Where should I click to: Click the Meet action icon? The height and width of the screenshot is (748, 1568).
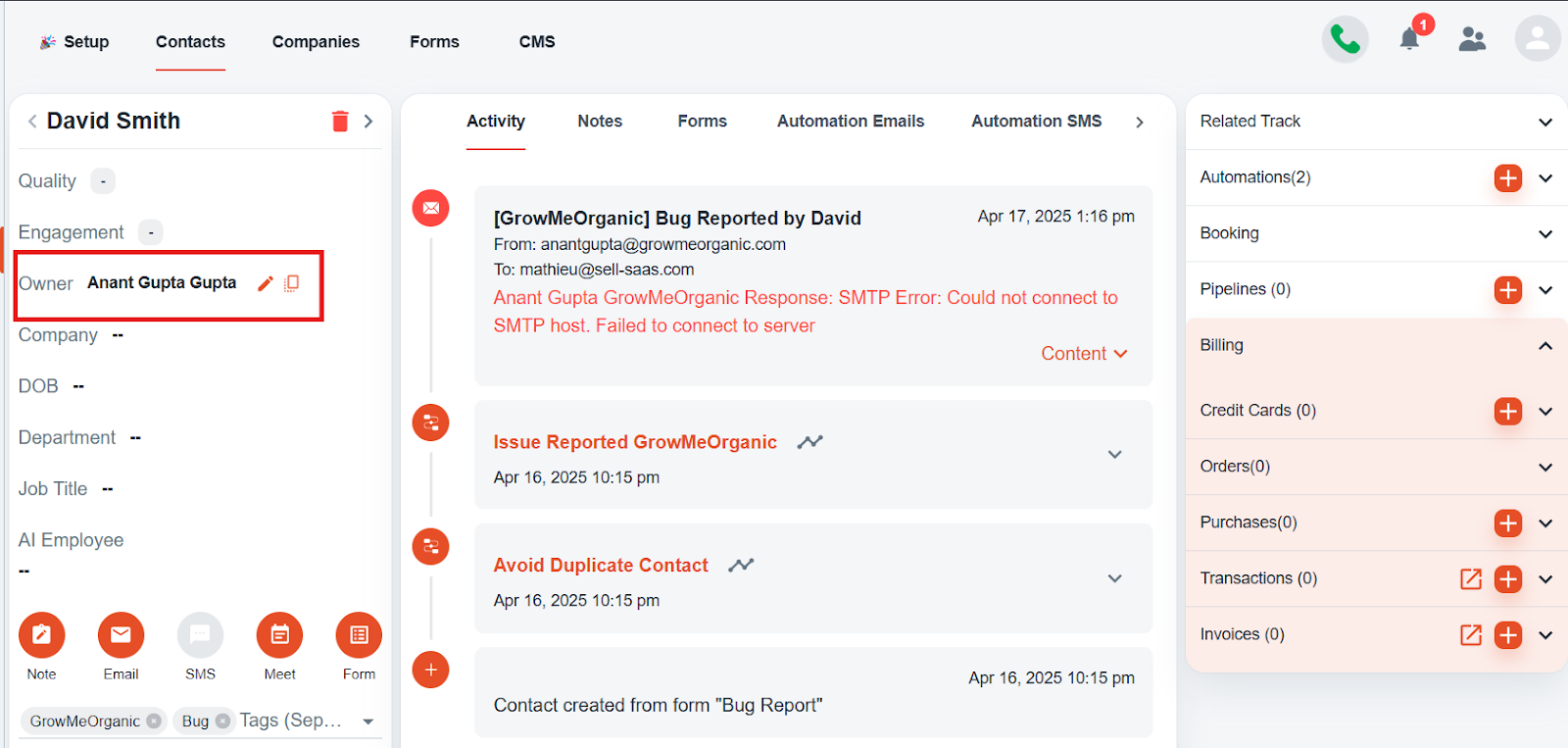click(x=279, y=635)
